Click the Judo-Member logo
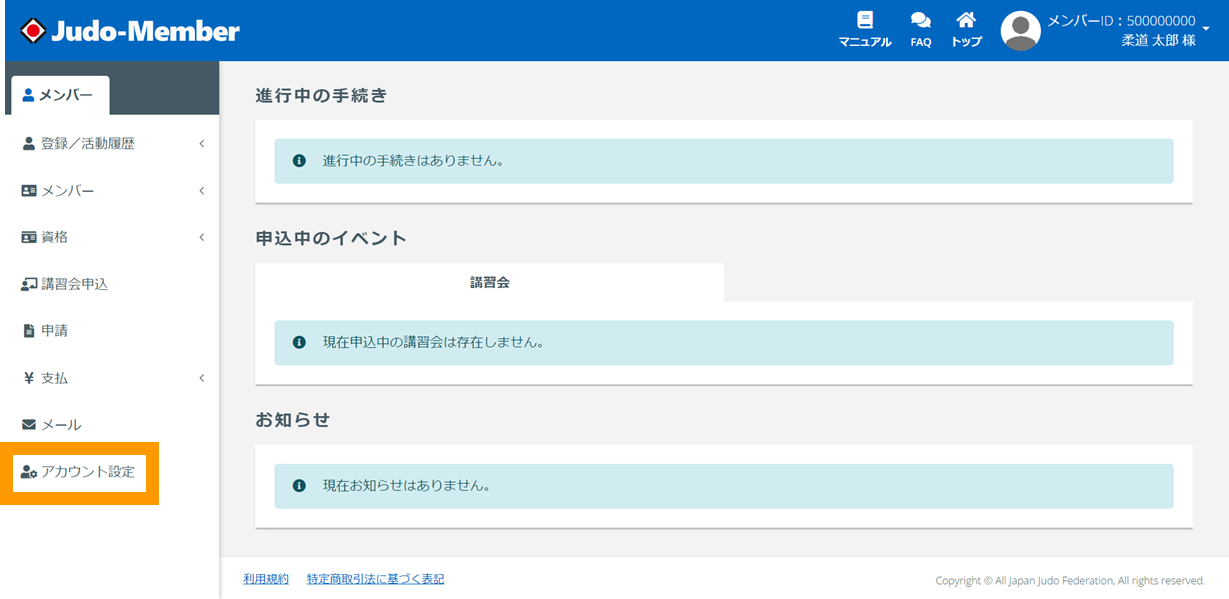The width and height of the screenshot is (1229, 599). [x=130, y=31]
